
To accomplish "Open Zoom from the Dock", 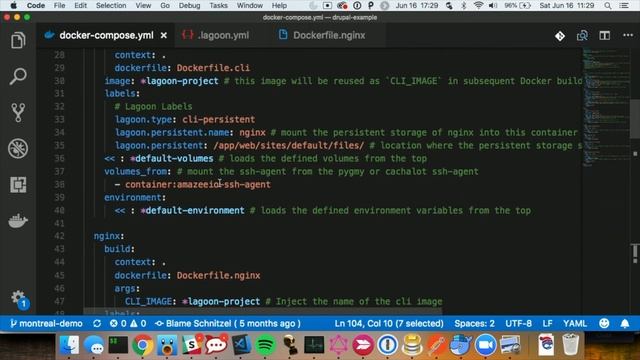I will (x=485, y=345).
